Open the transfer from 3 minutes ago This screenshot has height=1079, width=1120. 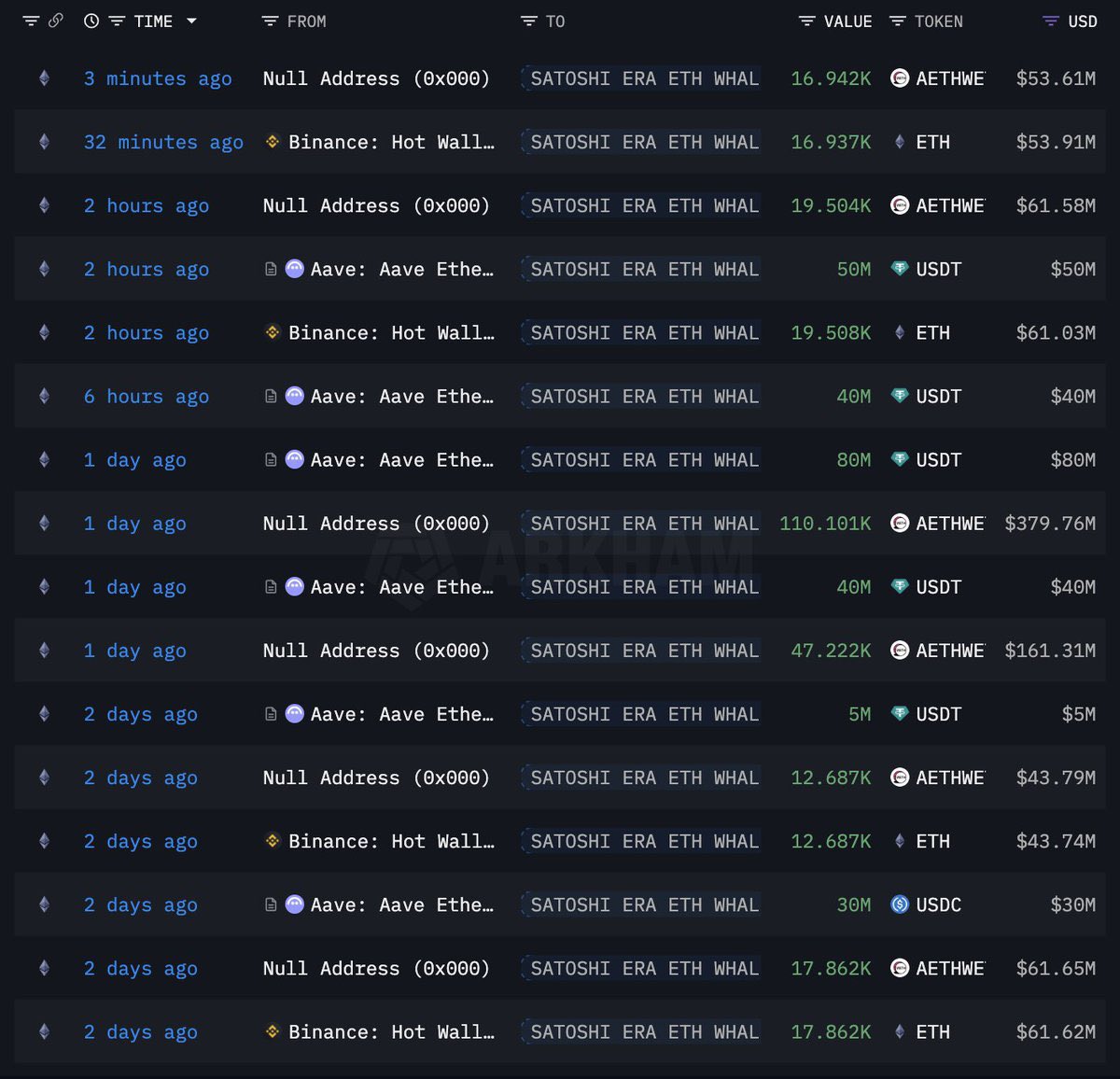157,78
